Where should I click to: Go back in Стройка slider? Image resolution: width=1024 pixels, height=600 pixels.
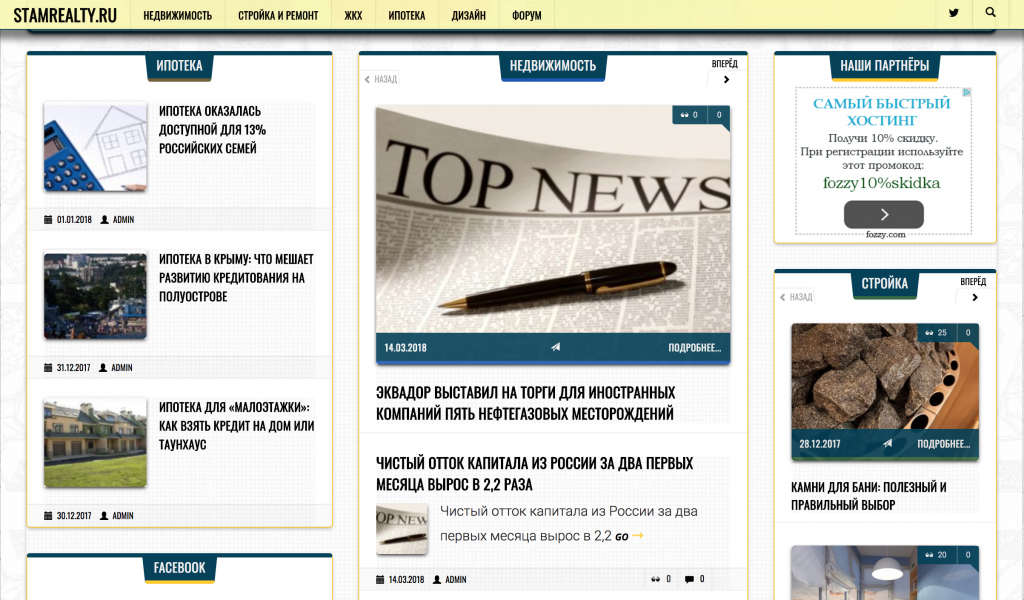(x=796, y=297)
